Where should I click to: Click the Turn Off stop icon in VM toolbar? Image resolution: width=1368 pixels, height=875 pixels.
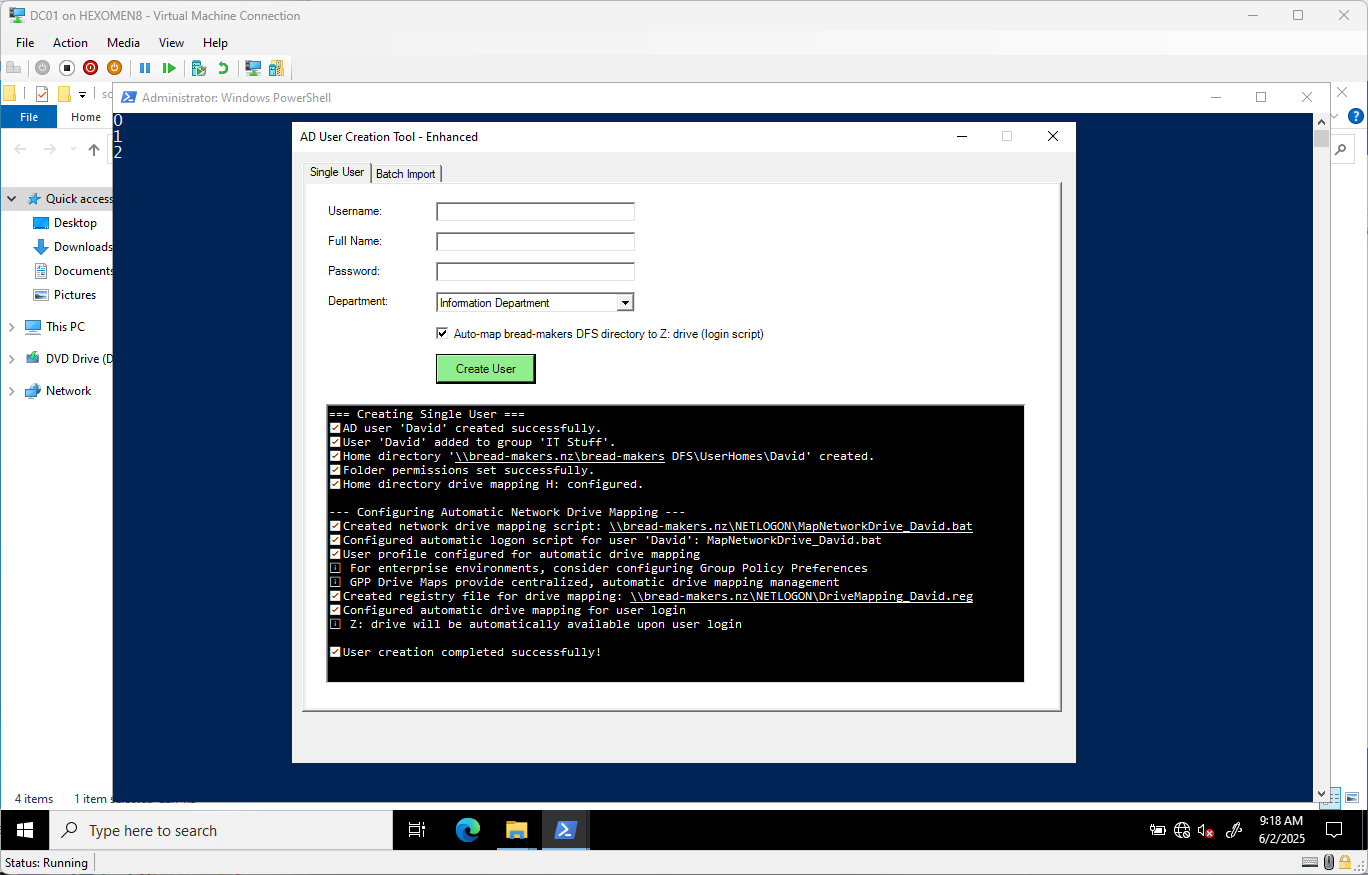pyautogui.click(x=67, y=68)
